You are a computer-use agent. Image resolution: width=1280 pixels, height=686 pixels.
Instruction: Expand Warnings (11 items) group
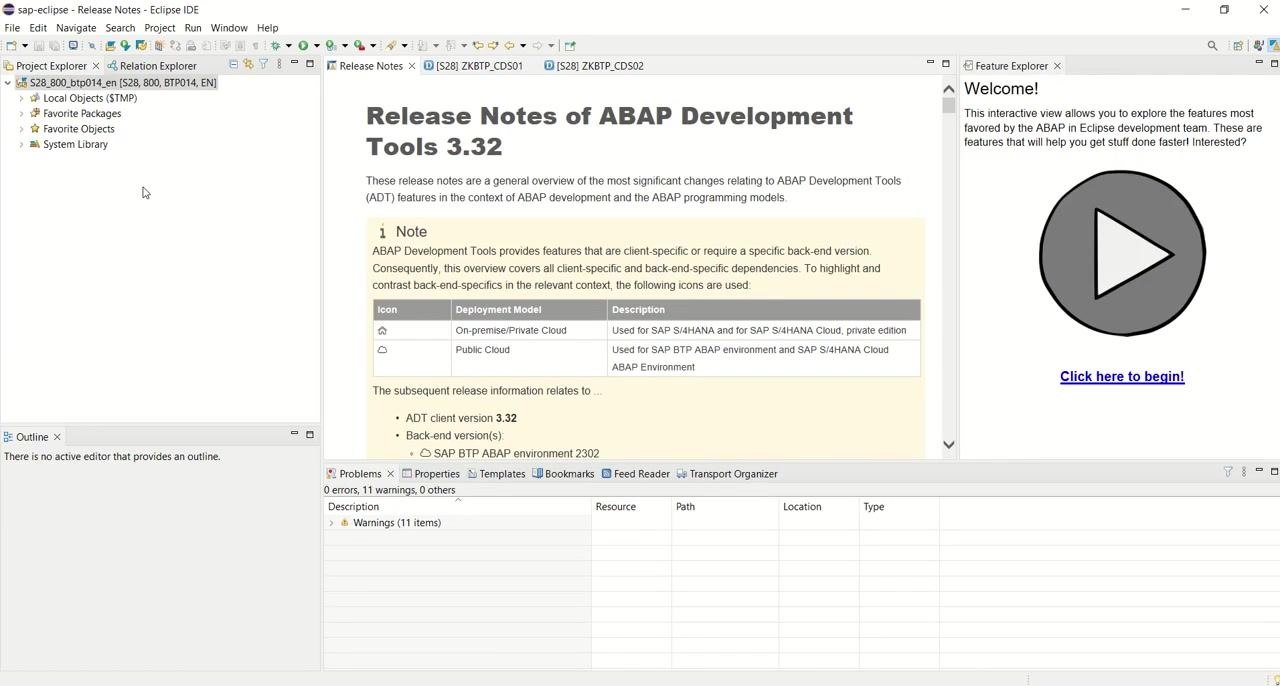coord(332,523)
